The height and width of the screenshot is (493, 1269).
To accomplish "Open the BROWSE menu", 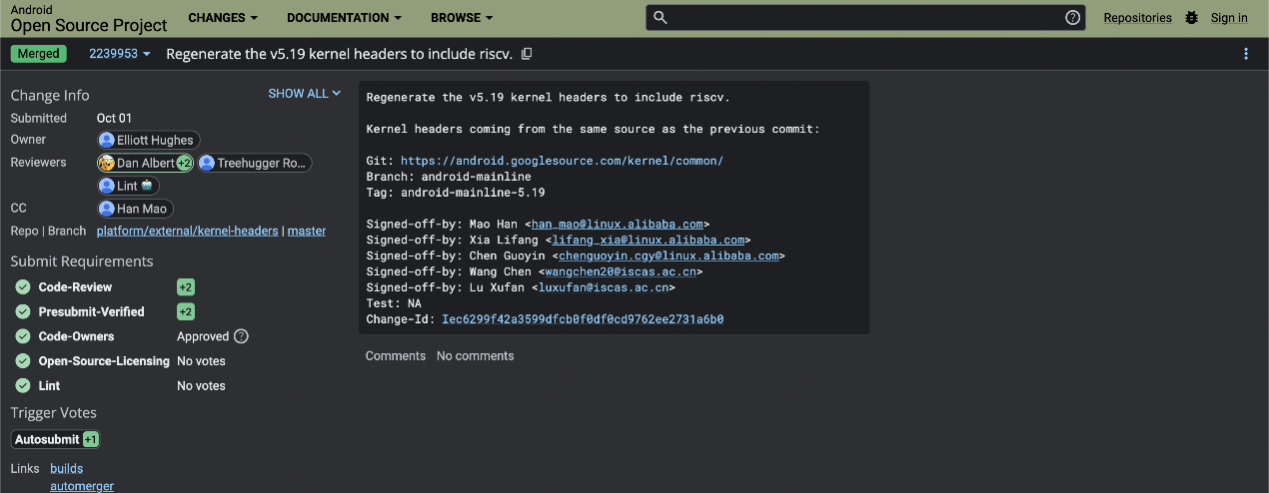I will pos(462,18).
